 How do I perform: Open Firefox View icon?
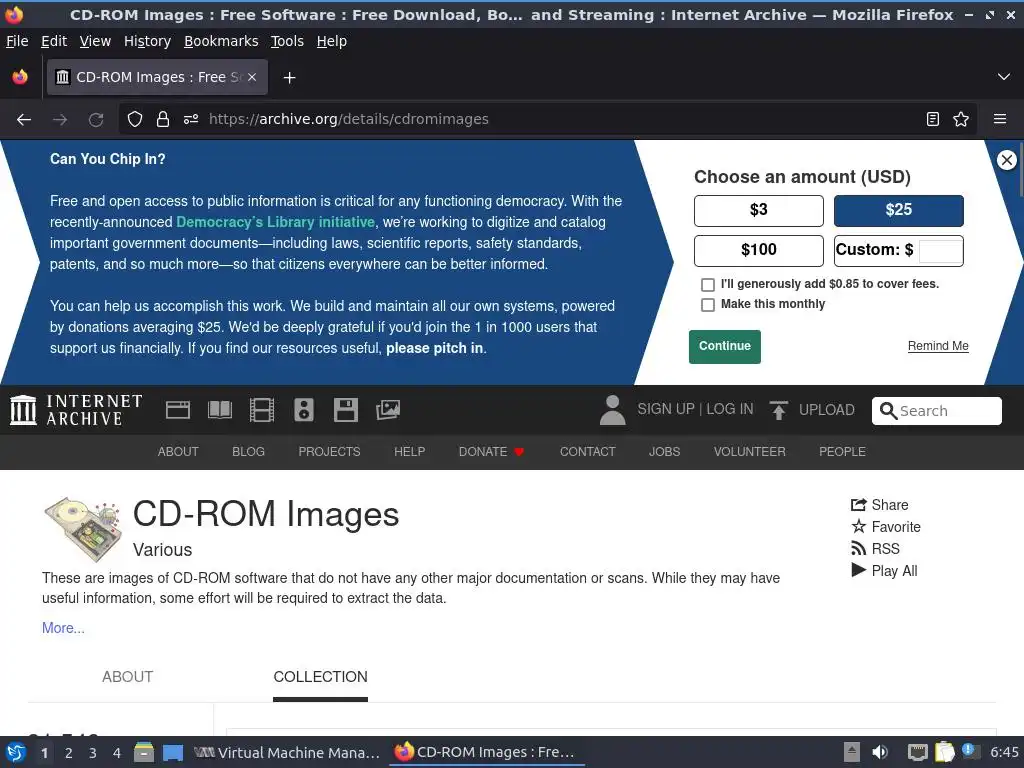pyautogui.click(x=20, y=77)
